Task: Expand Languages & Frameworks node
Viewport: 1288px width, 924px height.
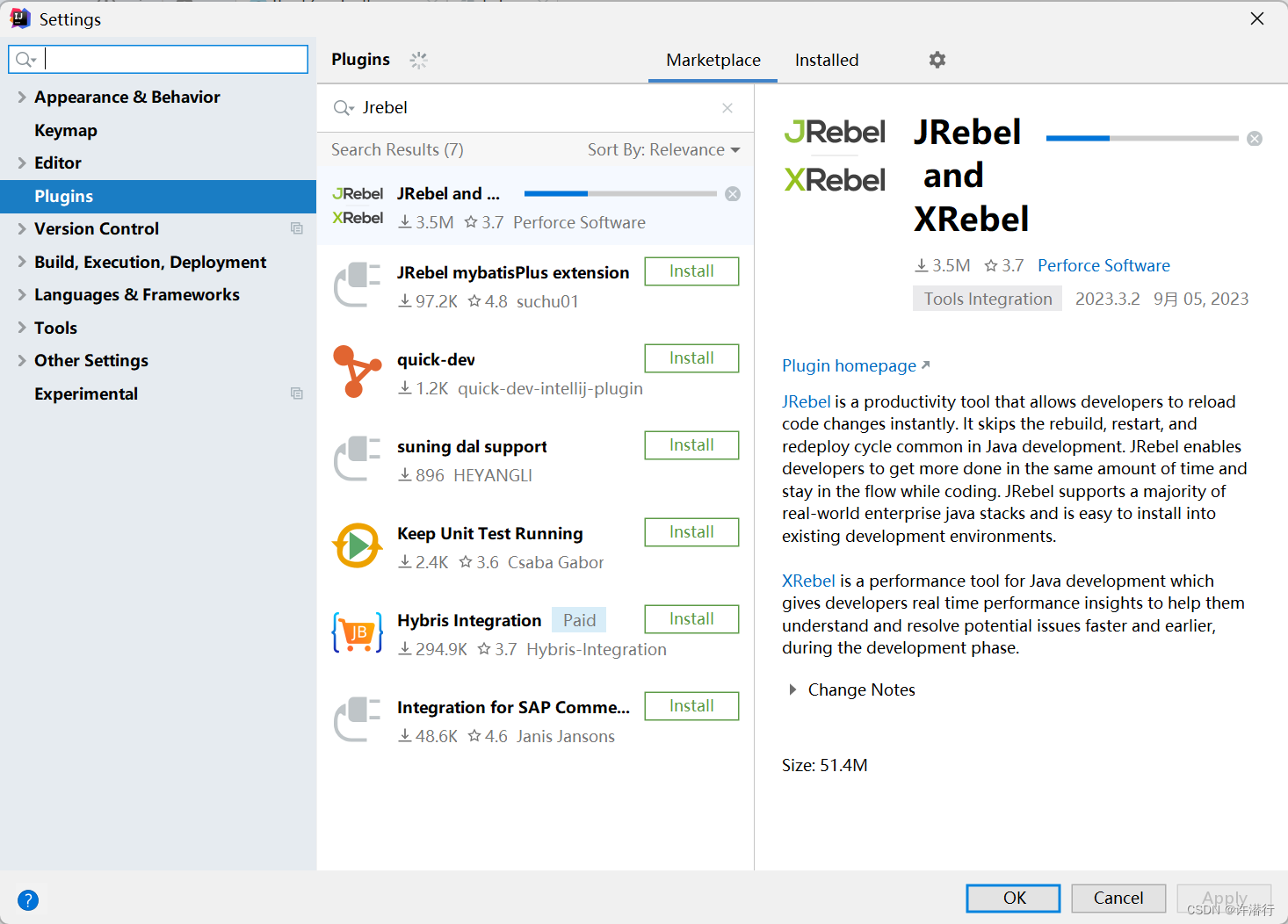Action: point(22,294)
